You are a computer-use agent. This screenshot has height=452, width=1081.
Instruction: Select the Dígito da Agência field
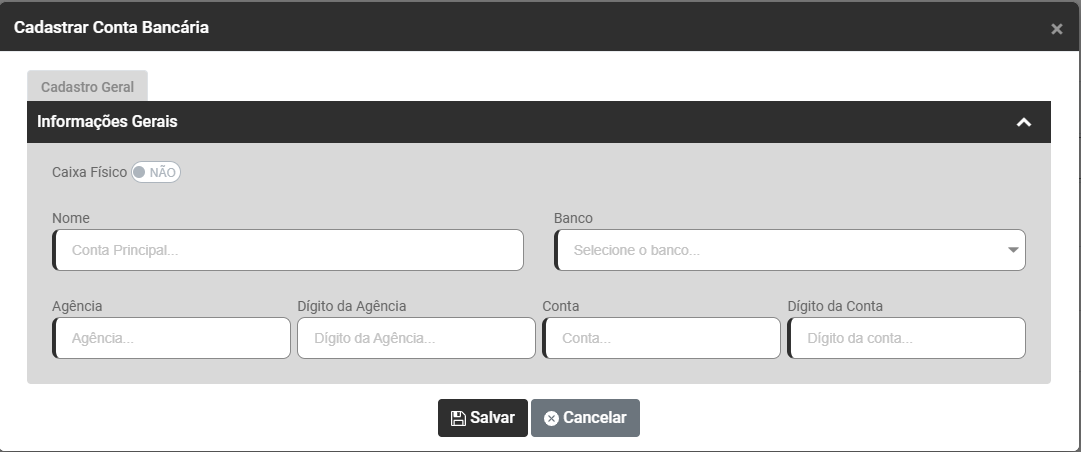(x=416, y=338)
